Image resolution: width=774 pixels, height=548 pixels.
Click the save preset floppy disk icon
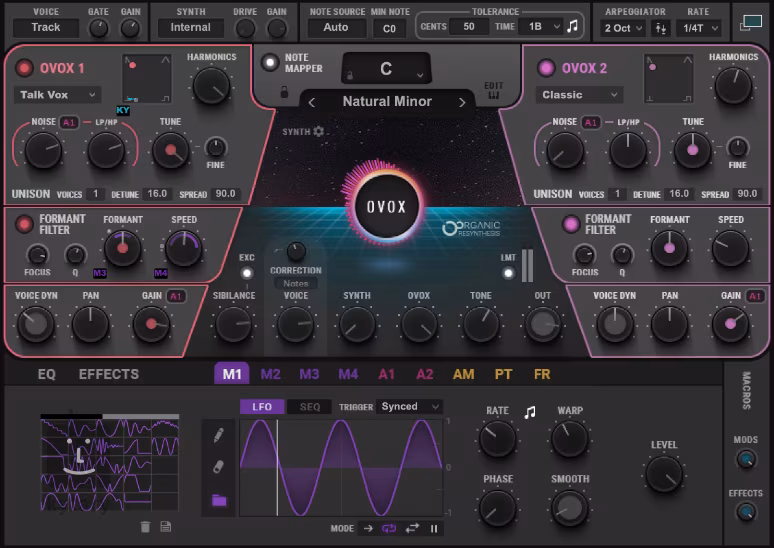166,527
